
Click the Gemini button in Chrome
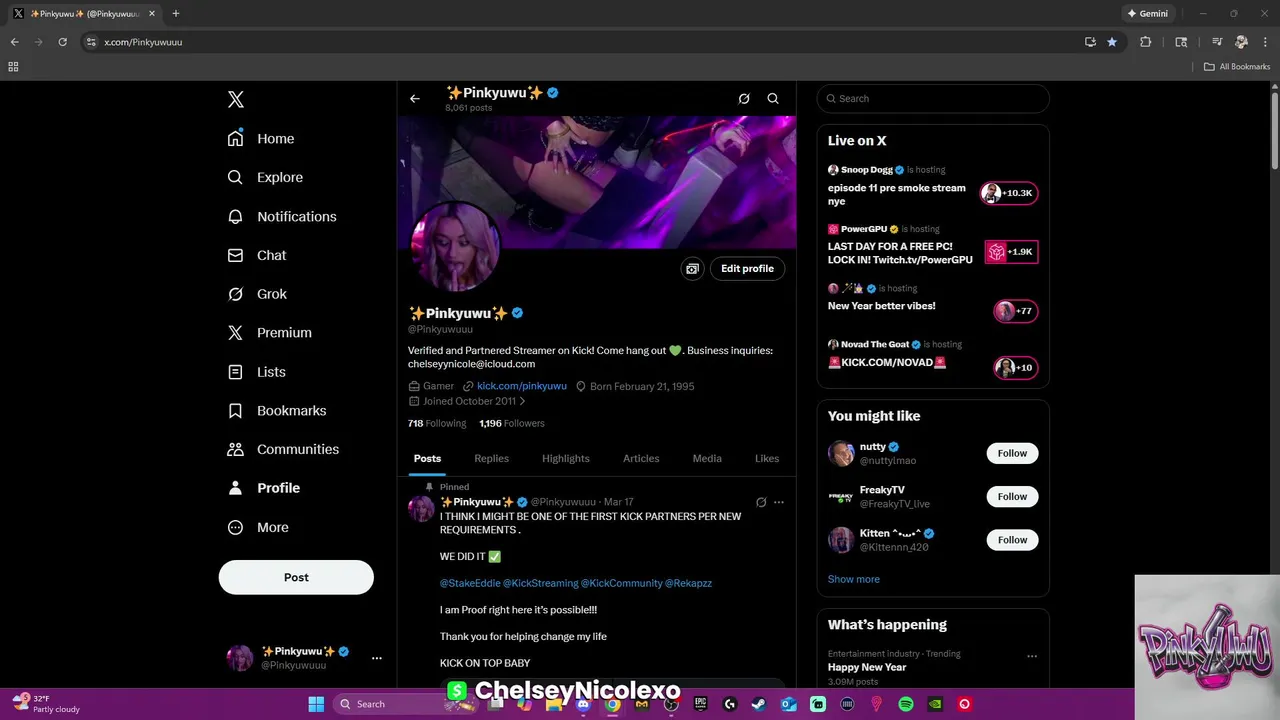click(1146, 14)
